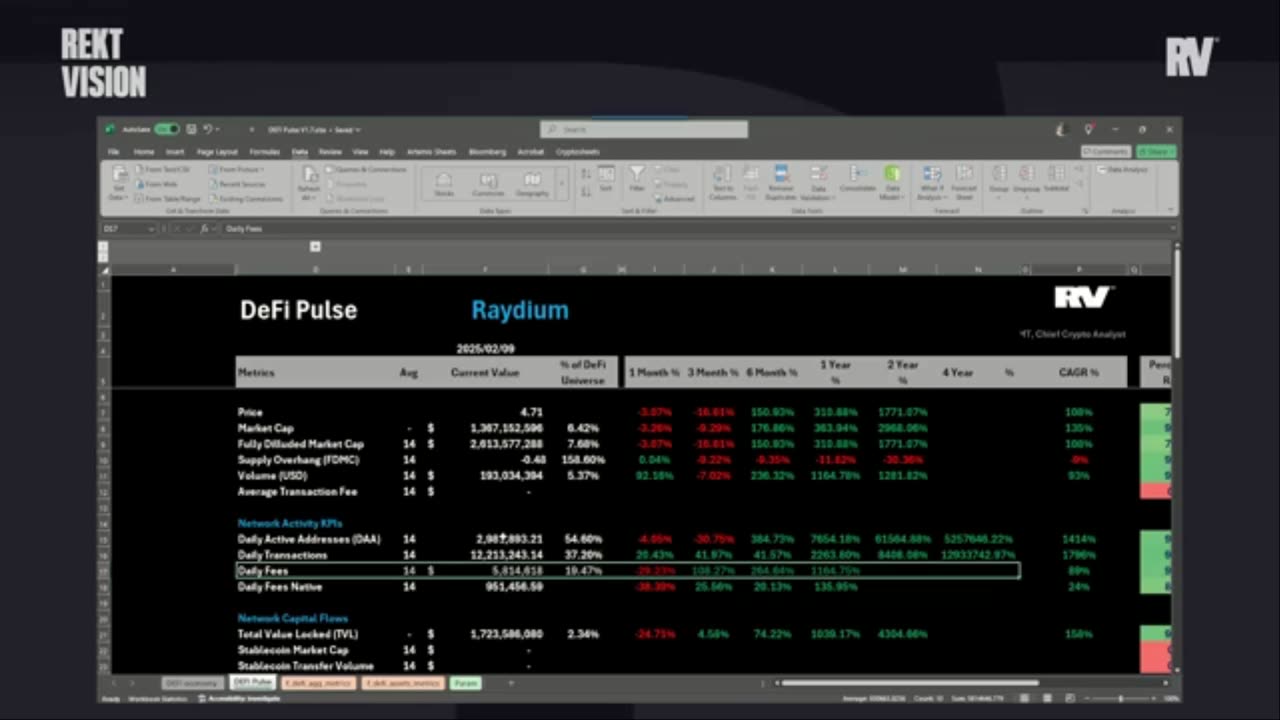Open the Refresh All dropdown

click(x=309, y=183)
